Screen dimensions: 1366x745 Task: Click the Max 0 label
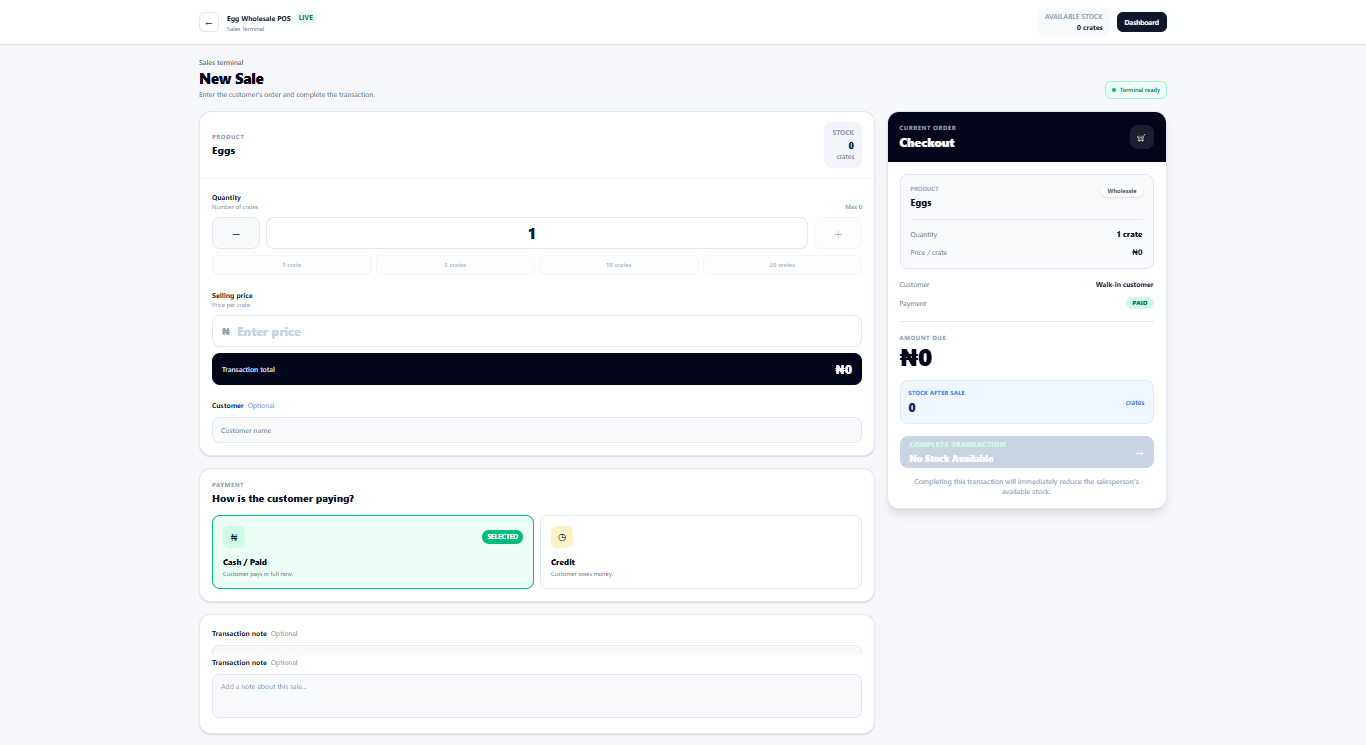coord(853,207)
